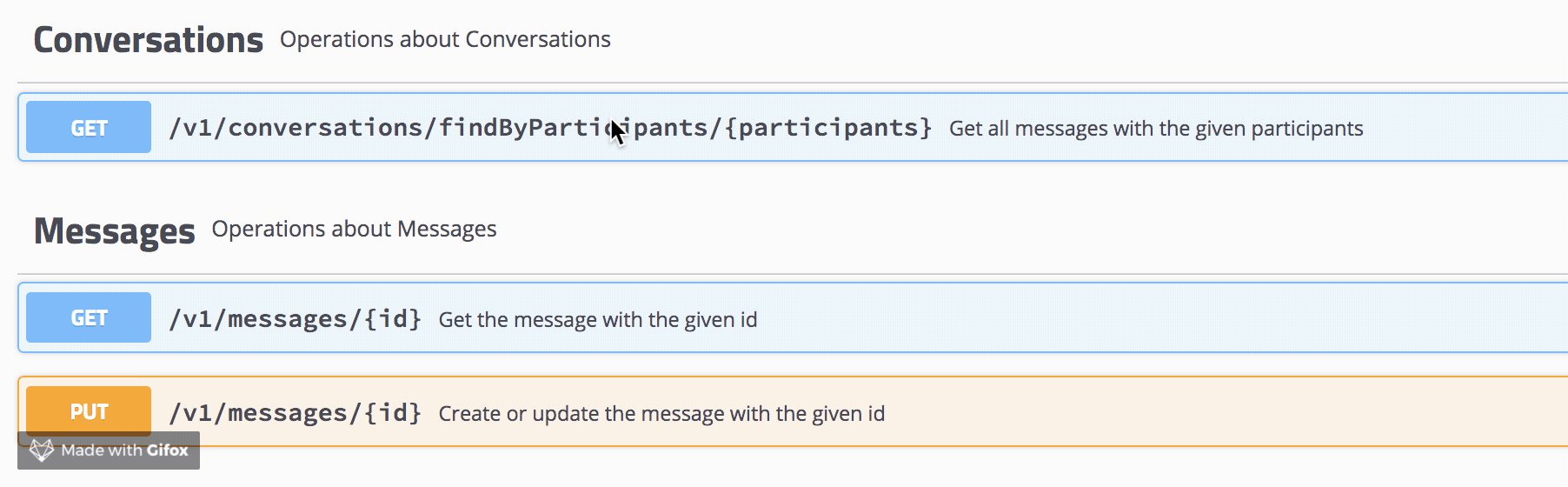Screen dimensions: 1568x487
Task: Collapse the Conversations section heading
Action: click(148, 40)
